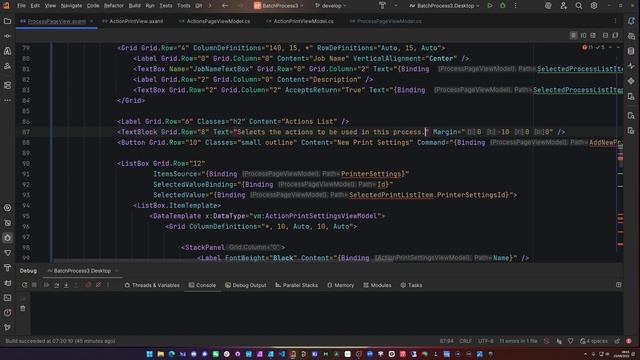Open the Memory tab
The height and width of the screenshot is (360, 640).
pos(340,285)
